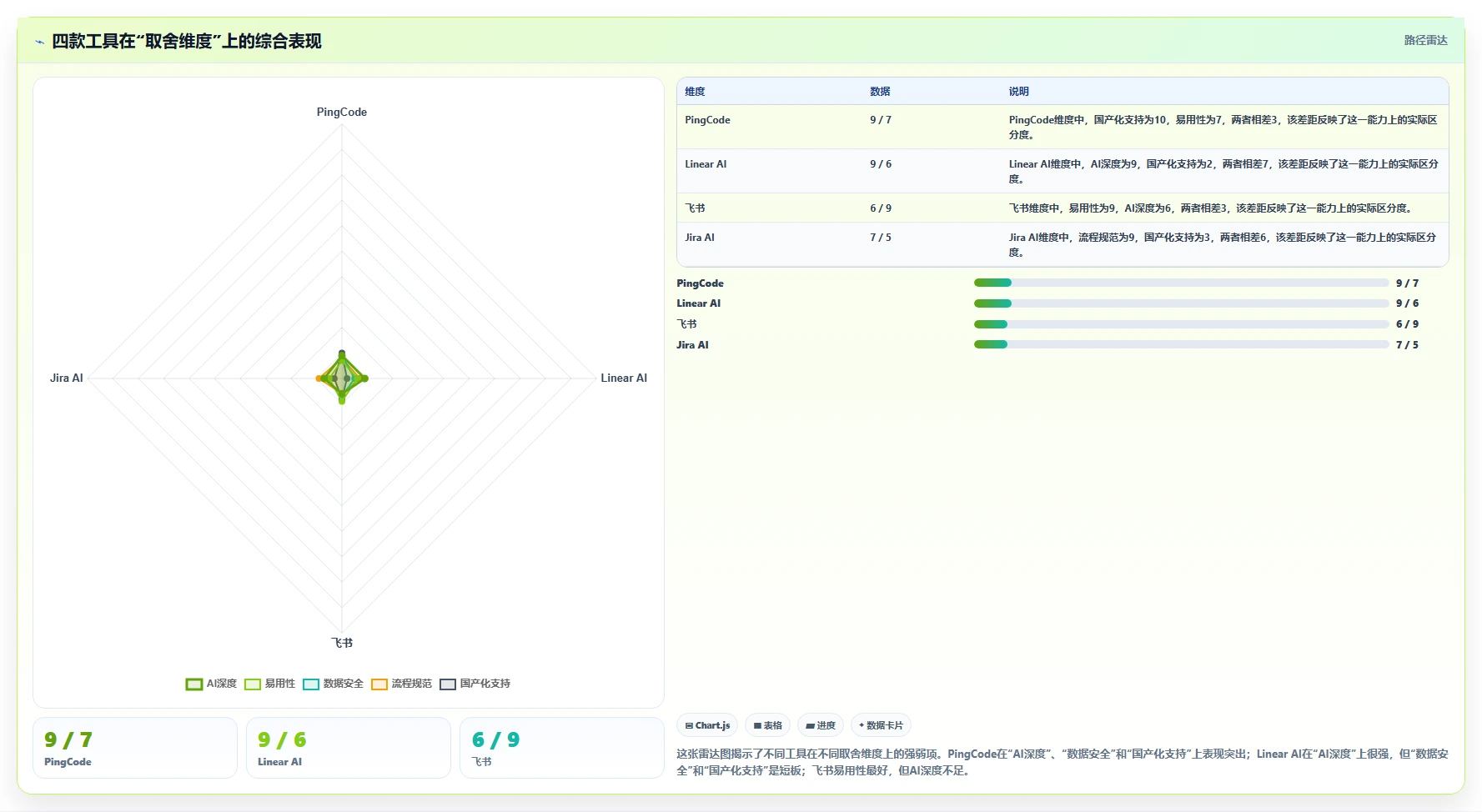Click the 数据 column header
The image size is (1482, 812).
click(x=880, y=92)
